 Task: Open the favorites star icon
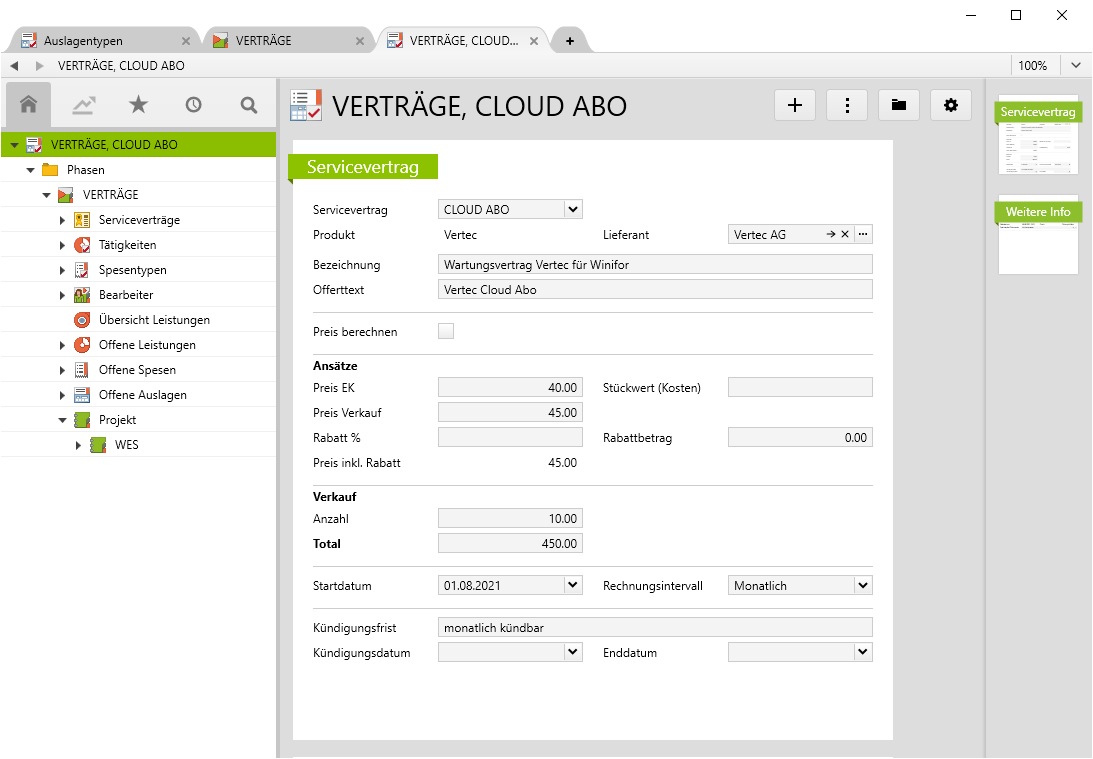coord(138,105)
